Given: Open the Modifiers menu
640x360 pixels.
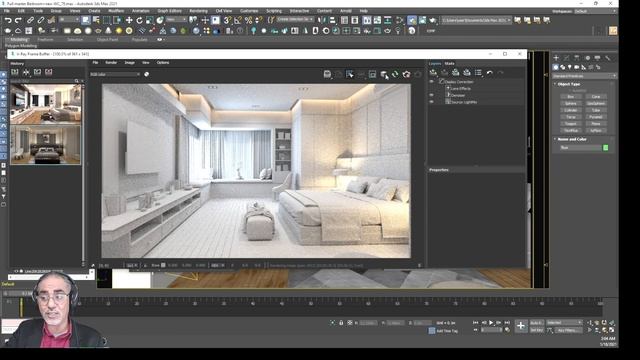Looking at the screenshot, I should click(116, 11).
